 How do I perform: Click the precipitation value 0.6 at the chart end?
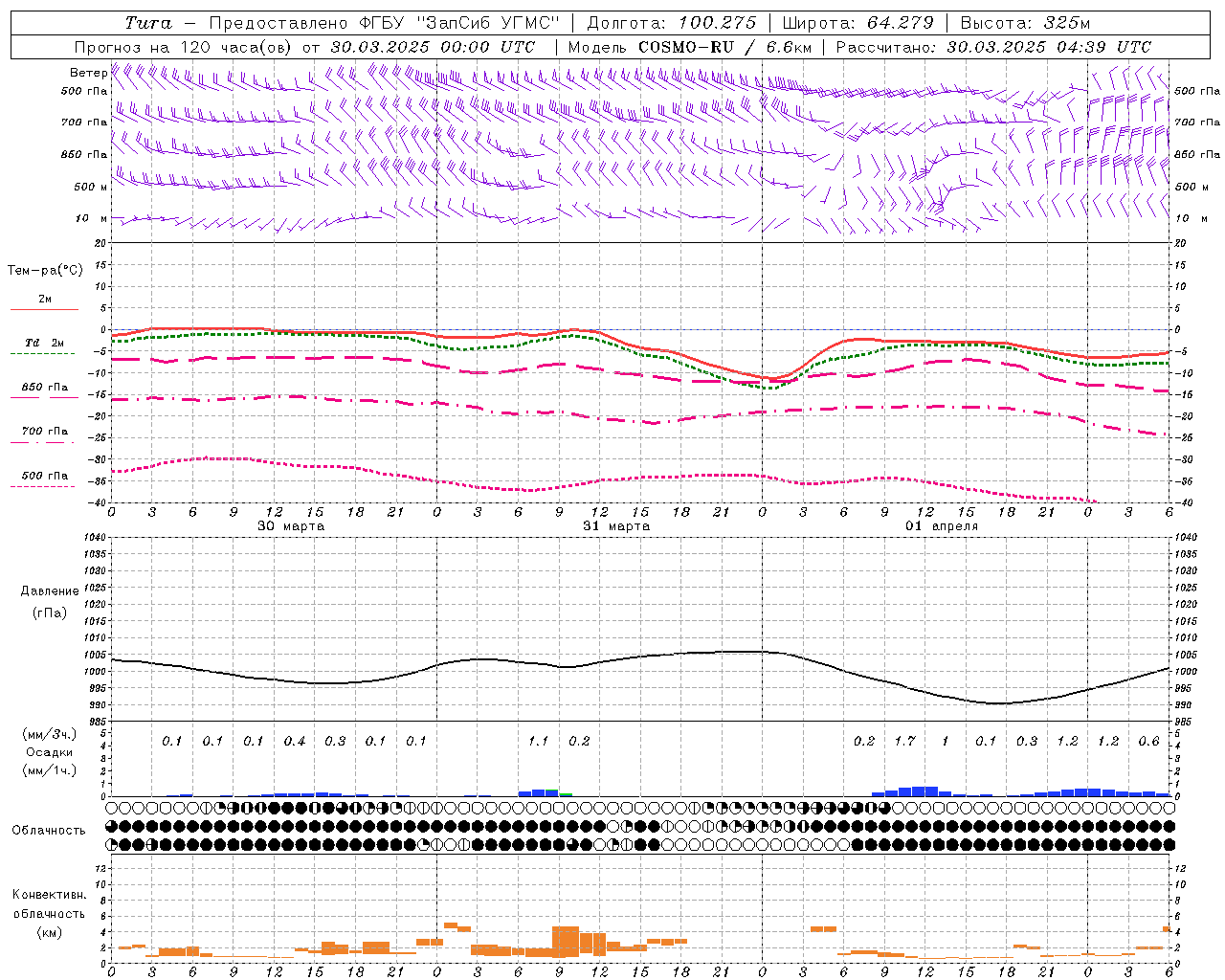coord(1148,741)
